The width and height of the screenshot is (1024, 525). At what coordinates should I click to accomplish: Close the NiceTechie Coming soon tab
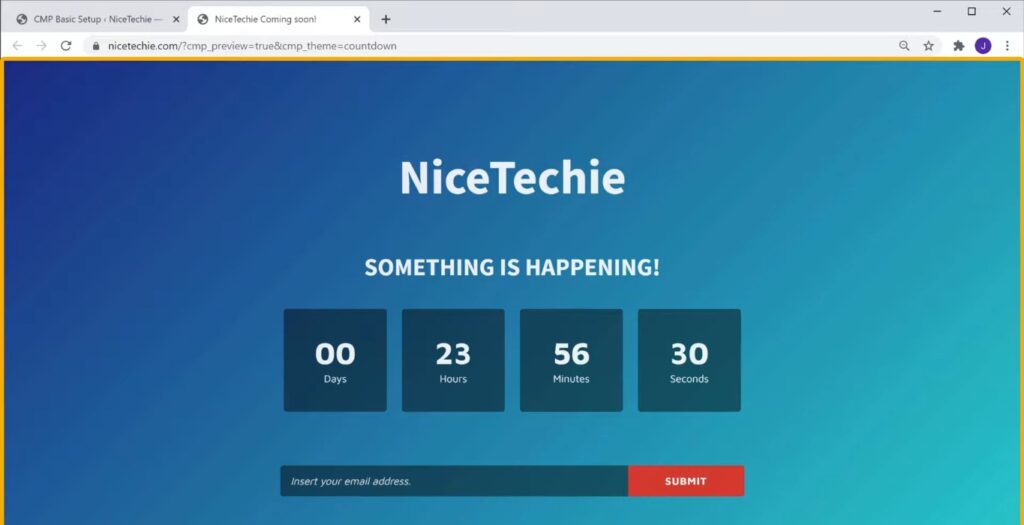pyautogui.click(x=357, y=20)
